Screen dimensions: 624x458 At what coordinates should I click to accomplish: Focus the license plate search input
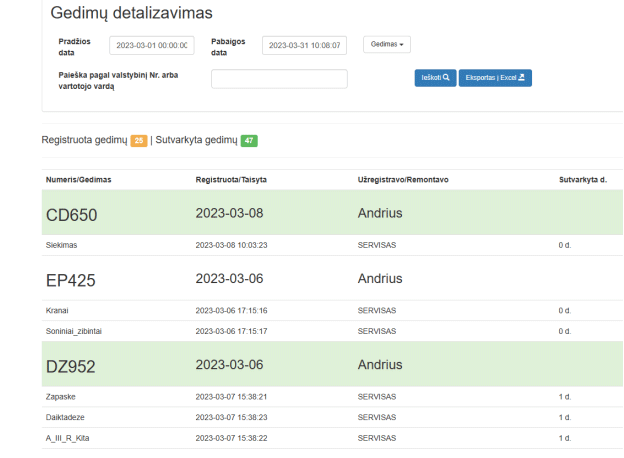pos(279,79)
